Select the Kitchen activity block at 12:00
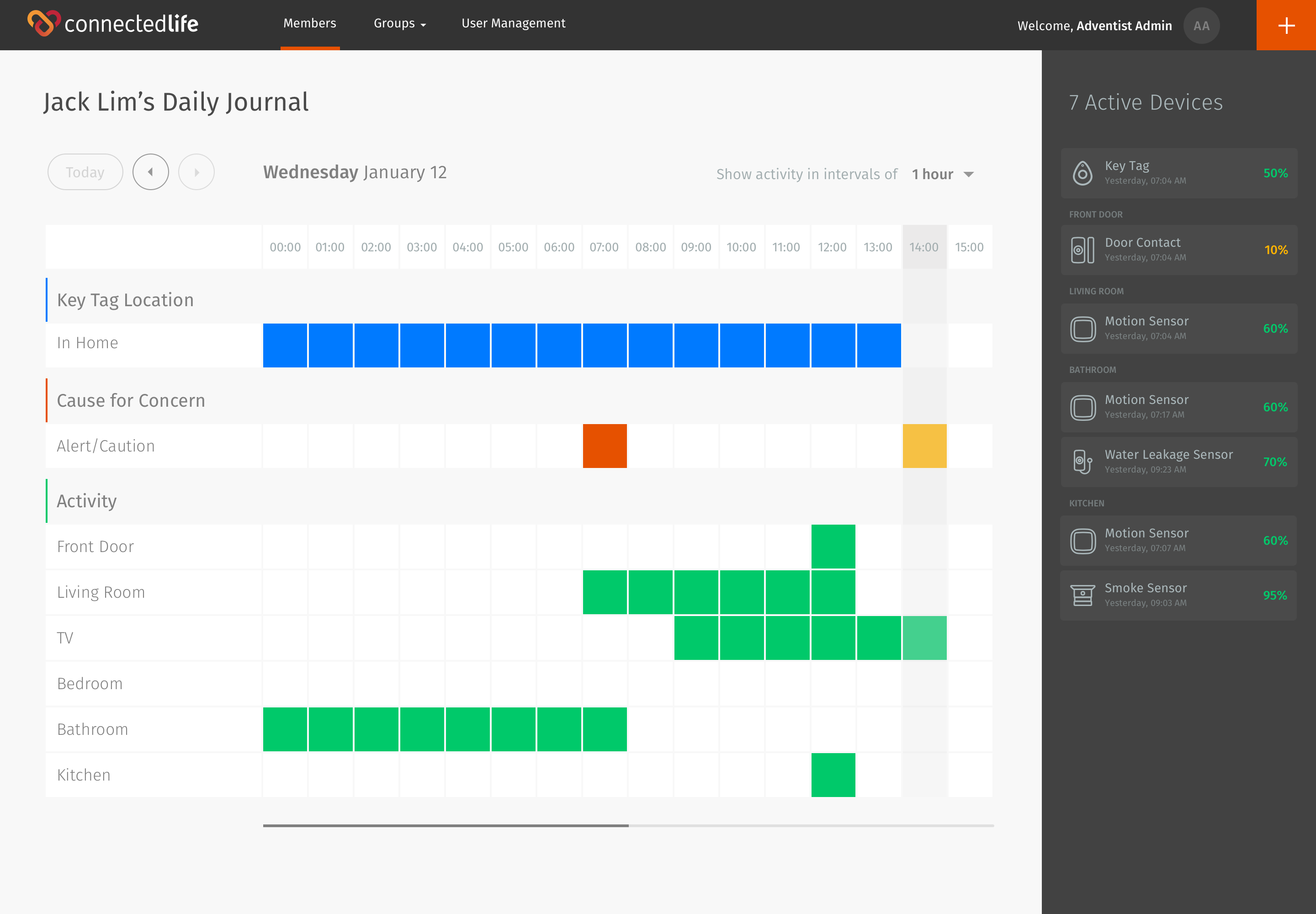 pyautogui.click(x=833, y=775)
